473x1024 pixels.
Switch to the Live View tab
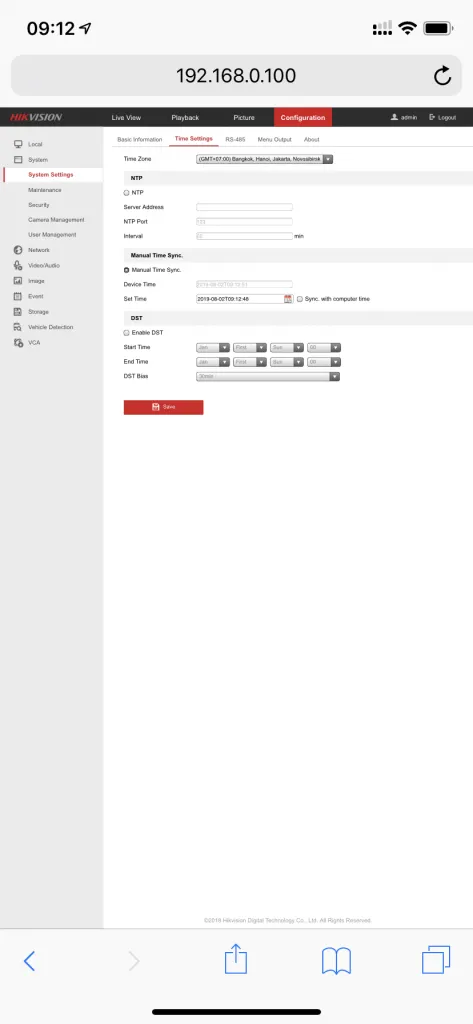(x=126, y=118)
